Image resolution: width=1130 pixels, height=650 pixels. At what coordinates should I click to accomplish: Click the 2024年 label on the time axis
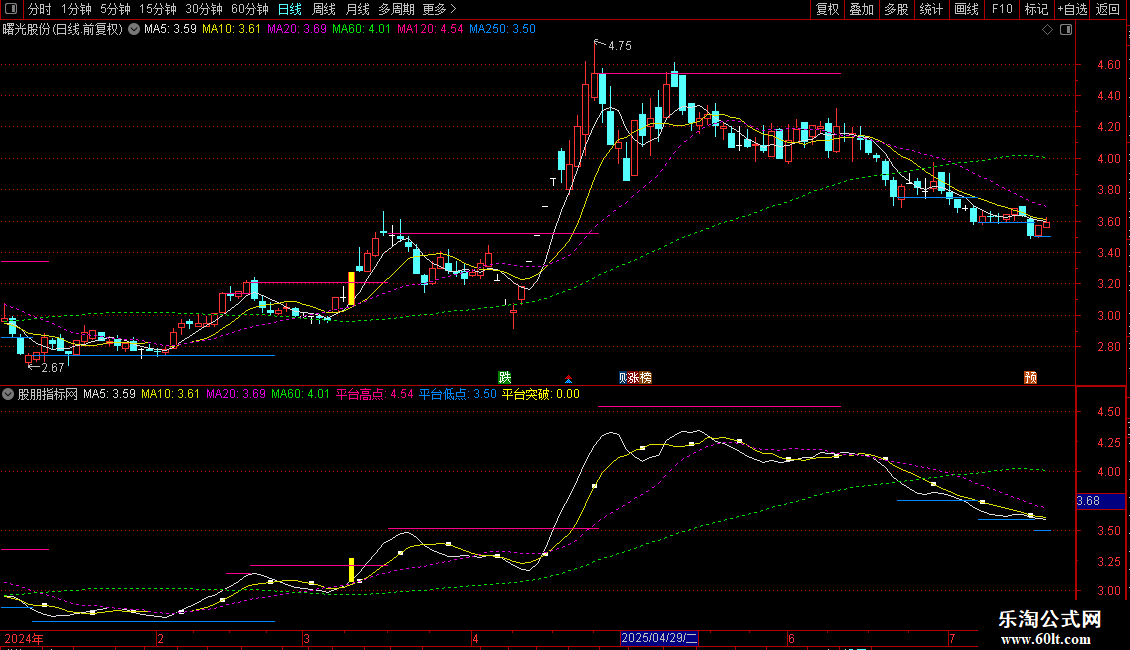24,639
